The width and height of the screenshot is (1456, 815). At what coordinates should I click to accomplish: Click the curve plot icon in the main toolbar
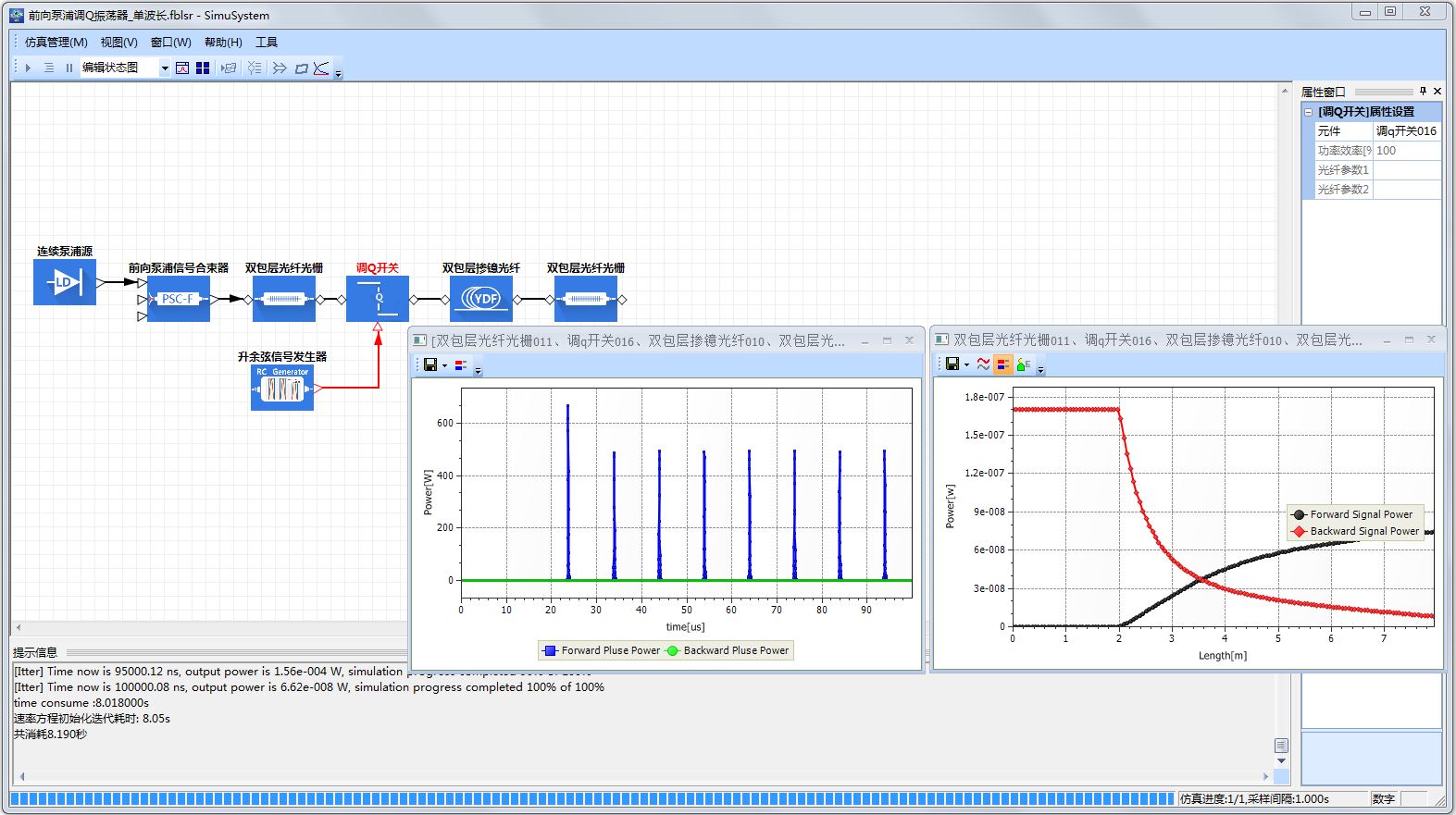(321, 68)
